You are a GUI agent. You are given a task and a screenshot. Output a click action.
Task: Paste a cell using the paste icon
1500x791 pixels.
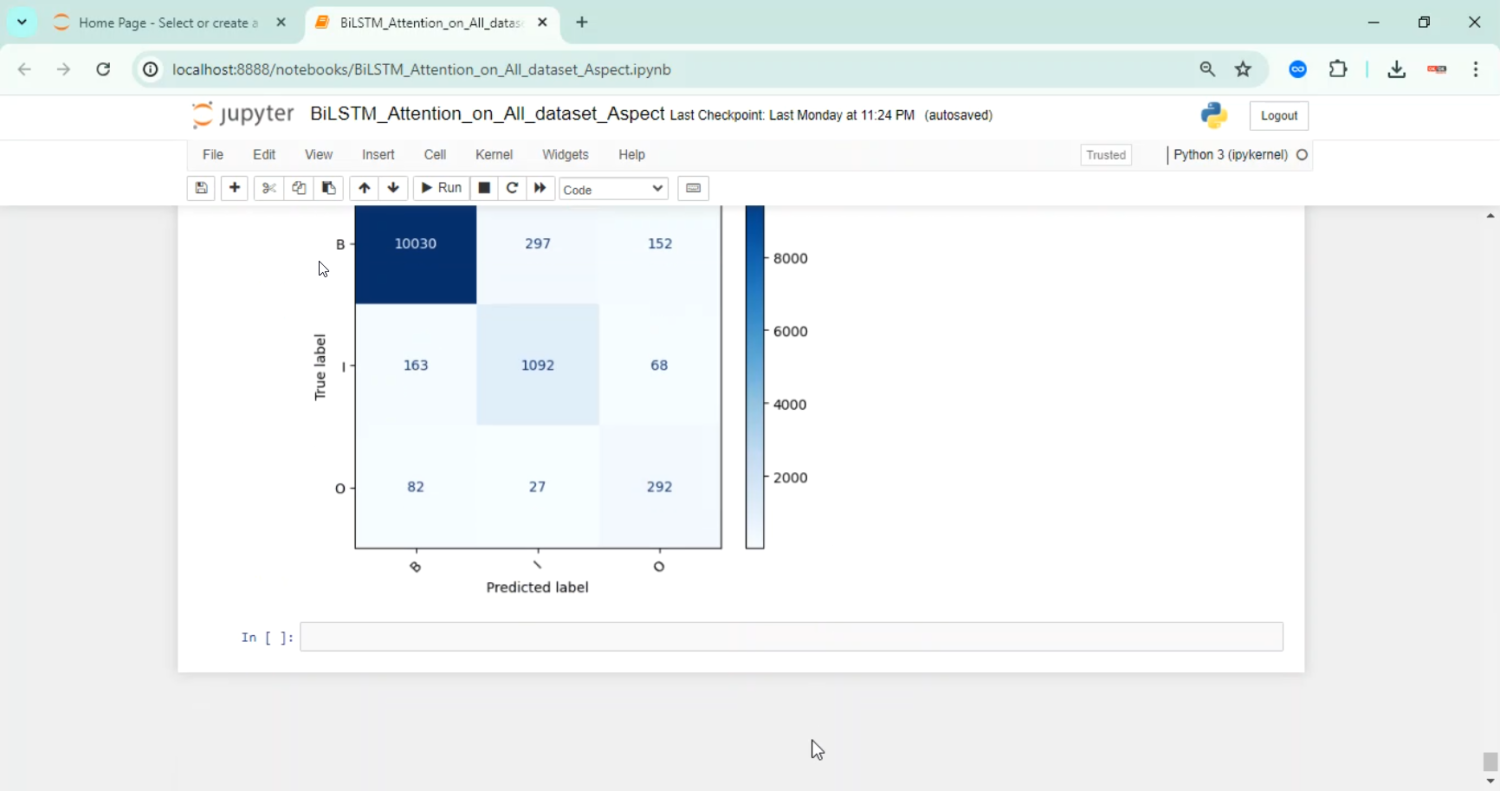pos(328,188)
